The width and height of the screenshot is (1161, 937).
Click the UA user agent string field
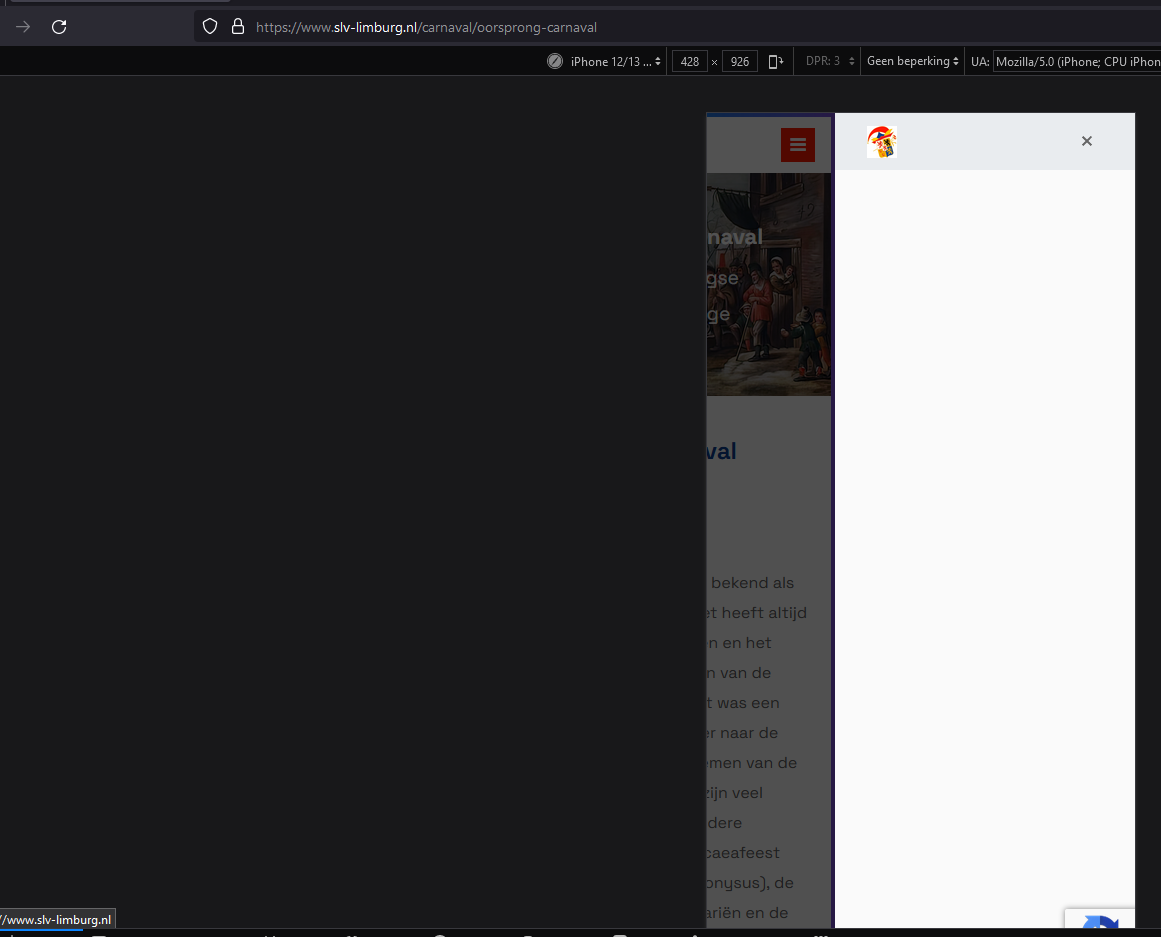coord(1077,61)
